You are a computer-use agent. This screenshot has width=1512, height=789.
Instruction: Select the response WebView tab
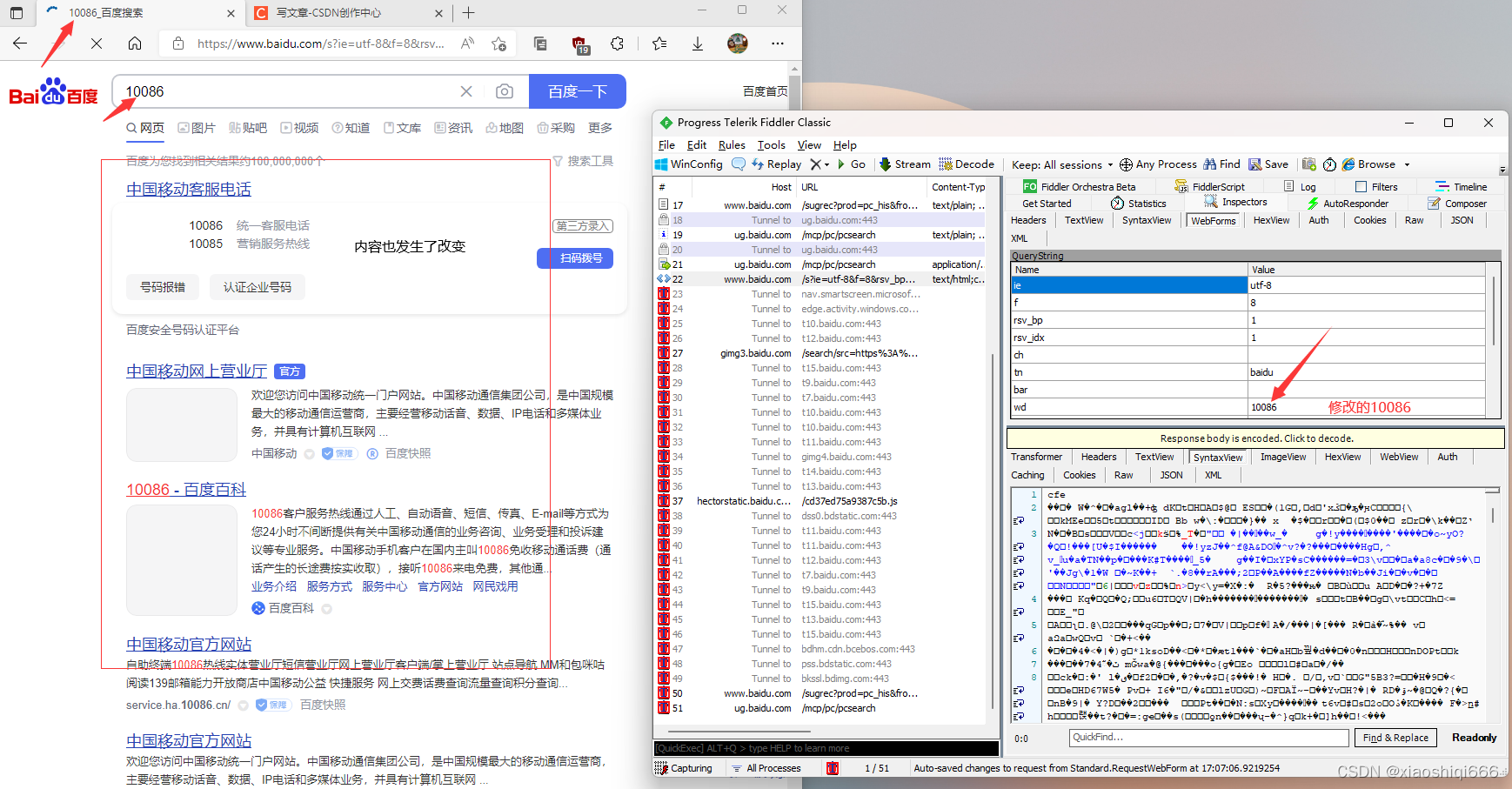click(x=1399, y=457)
